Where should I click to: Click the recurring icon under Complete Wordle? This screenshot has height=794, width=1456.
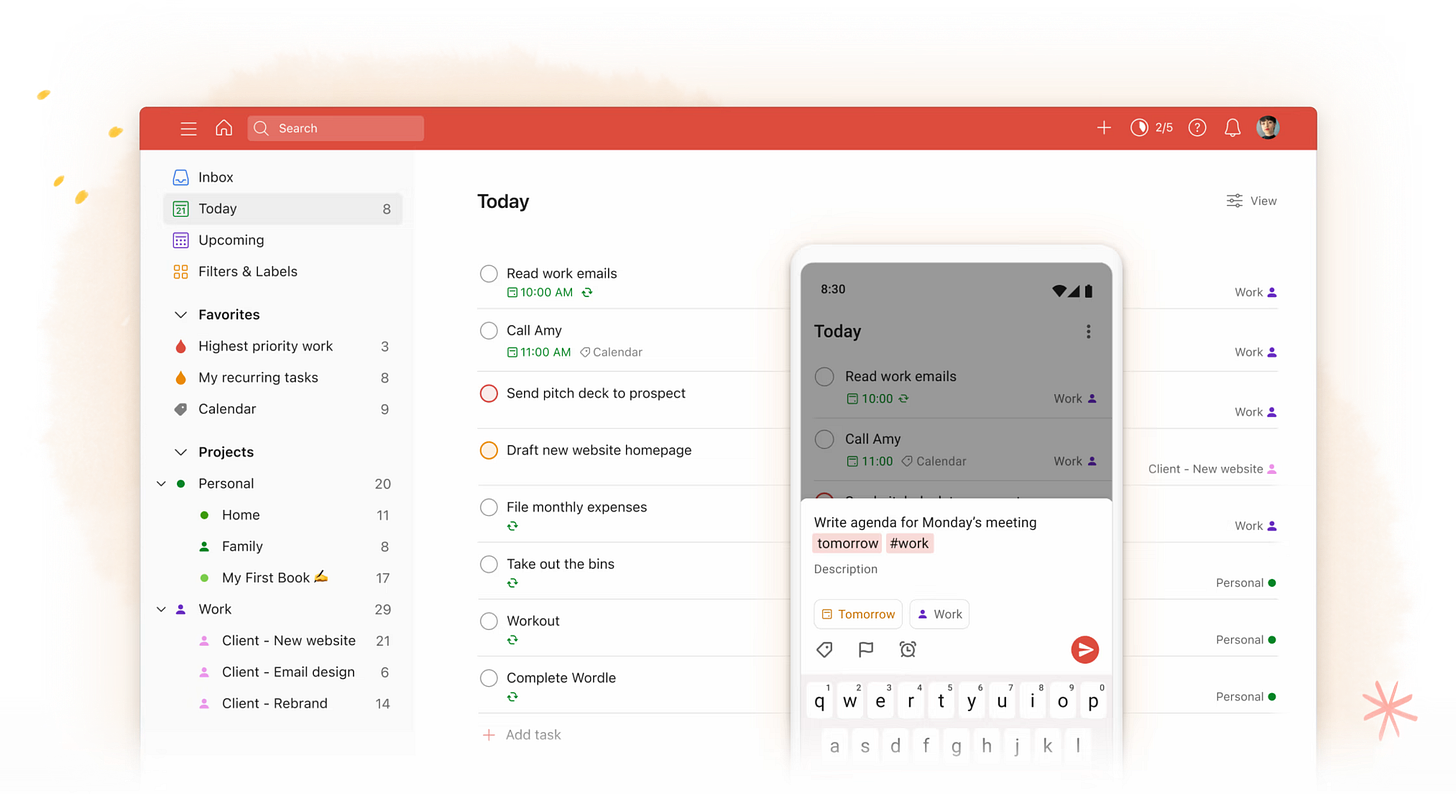[512, 697]
